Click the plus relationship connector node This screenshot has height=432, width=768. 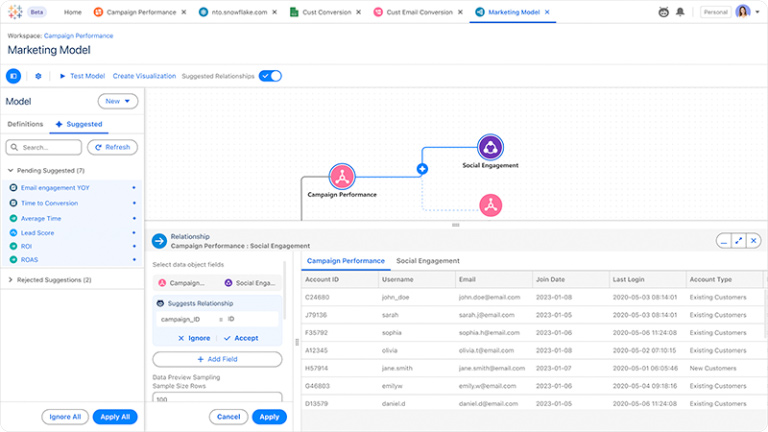pos(422,169)
